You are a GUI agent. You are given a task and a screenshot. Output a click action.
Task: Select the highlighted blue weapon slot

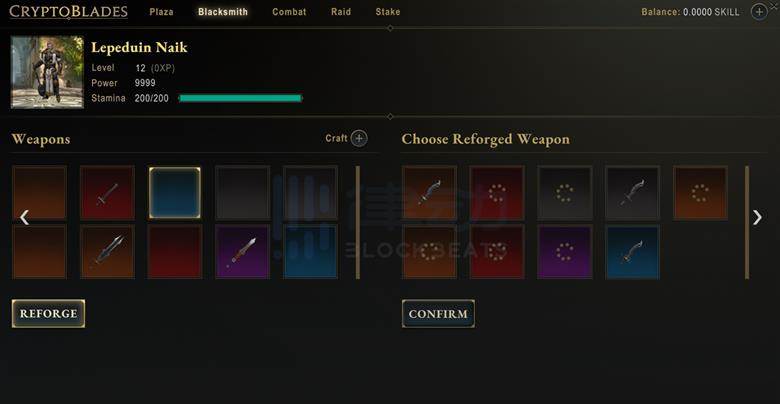coord(175,193)
